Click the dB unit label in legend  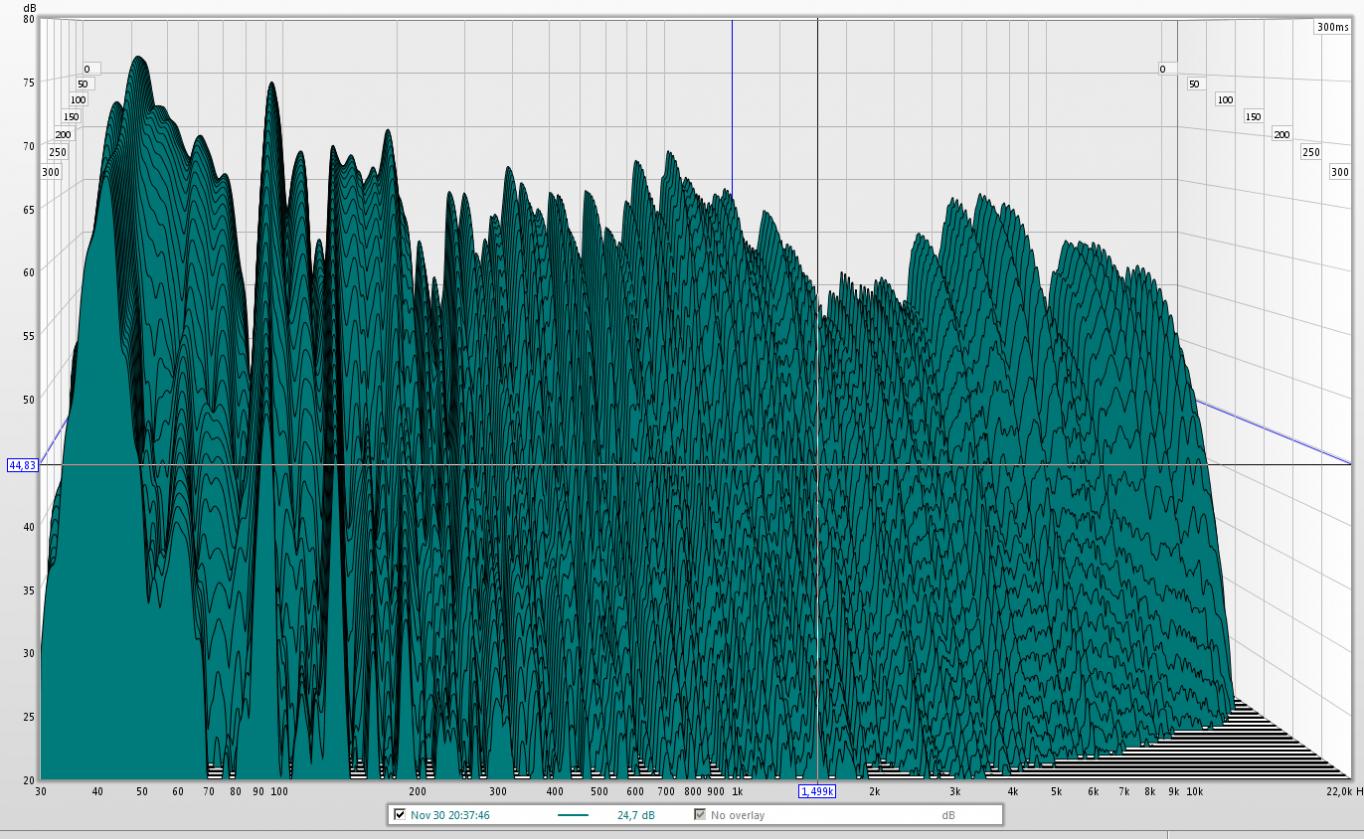click(948, 815)
